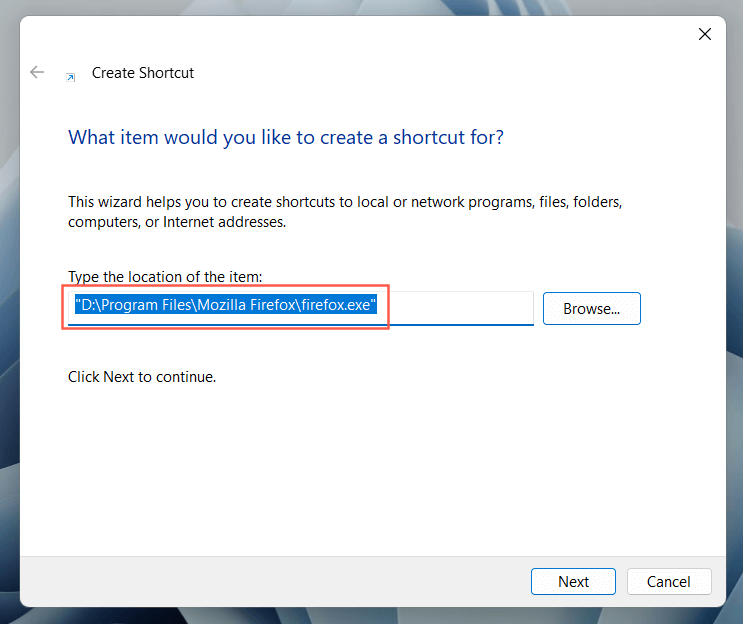This screenshot has height=624, width=743.
Task: Open the Browse... file picker
Action: (591, 308)
